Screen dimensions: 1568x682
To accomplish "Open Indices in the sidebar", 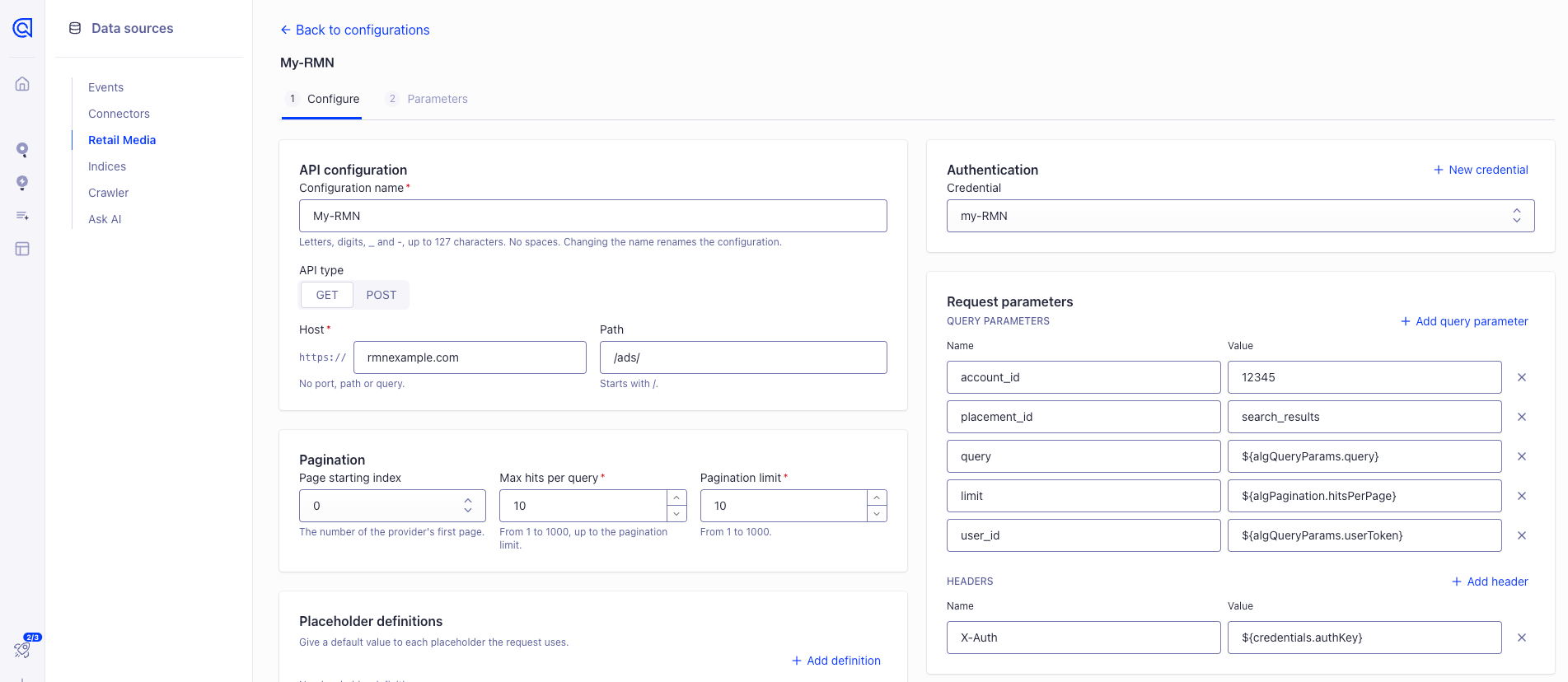I will 107,166.
